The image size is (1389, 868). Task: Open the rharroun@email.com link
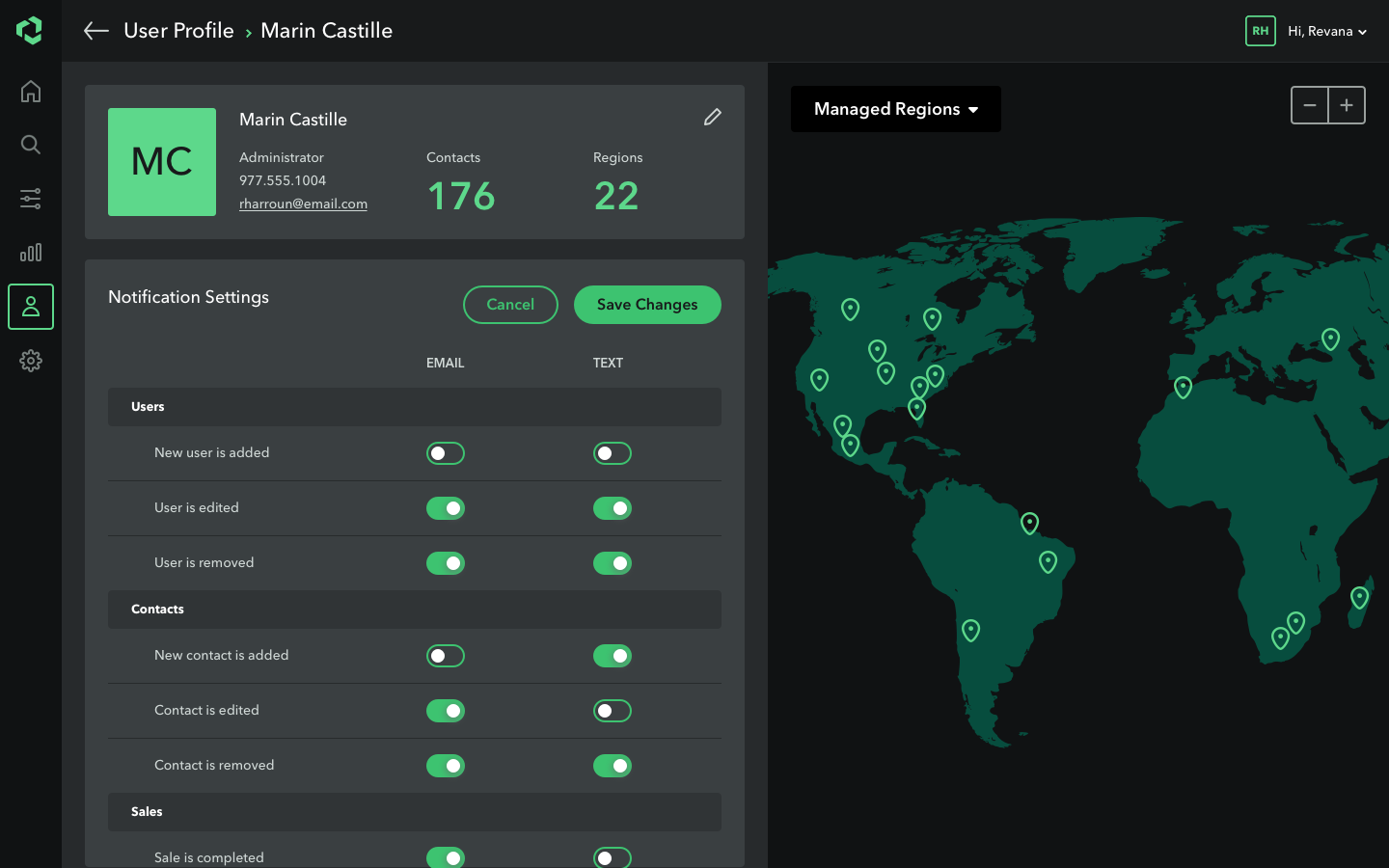pyautogui.click(x=303, y=203)
